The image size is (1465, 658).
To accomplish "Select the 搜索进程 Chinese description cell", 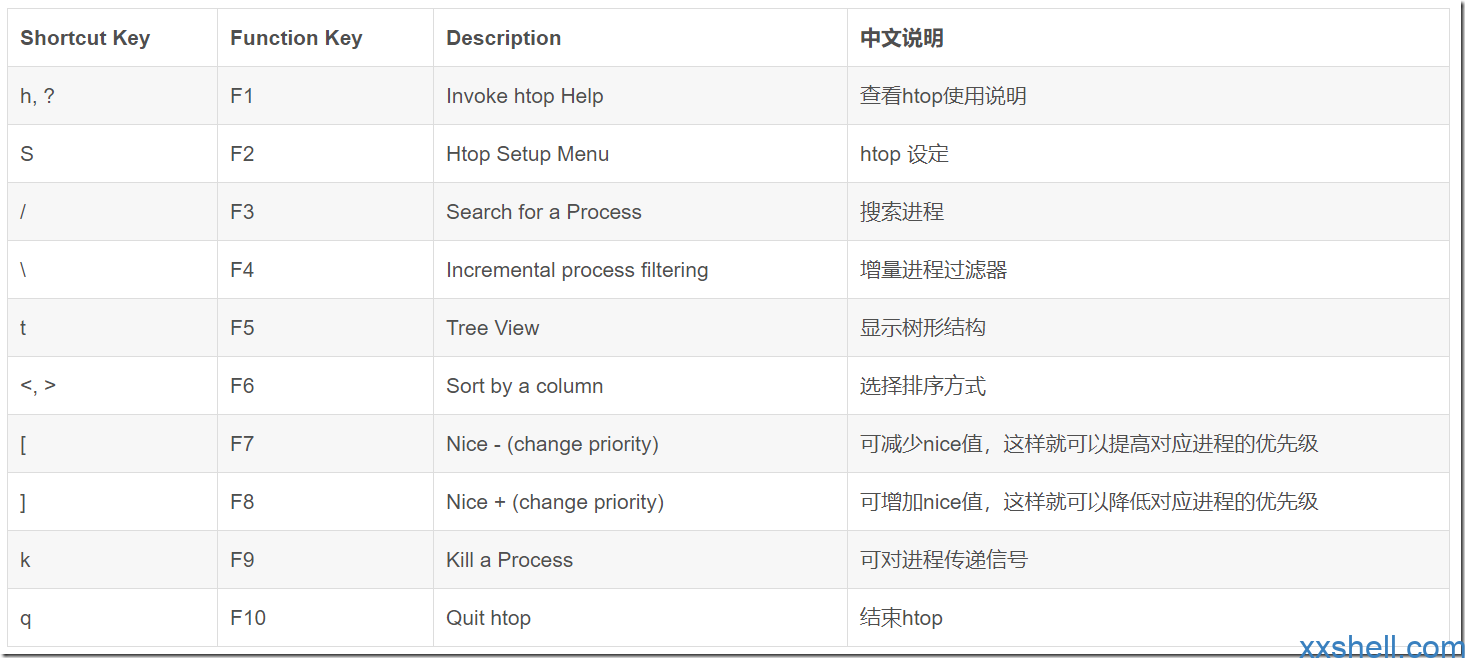I will (1148, 212).
